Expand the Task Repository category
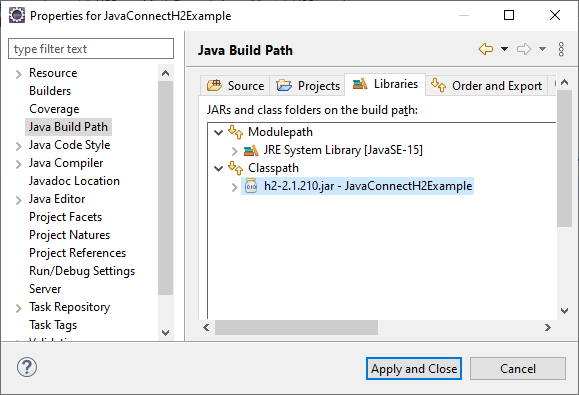Screen dimensions: 579x395 pyautogui.click(x=19, y=308)
